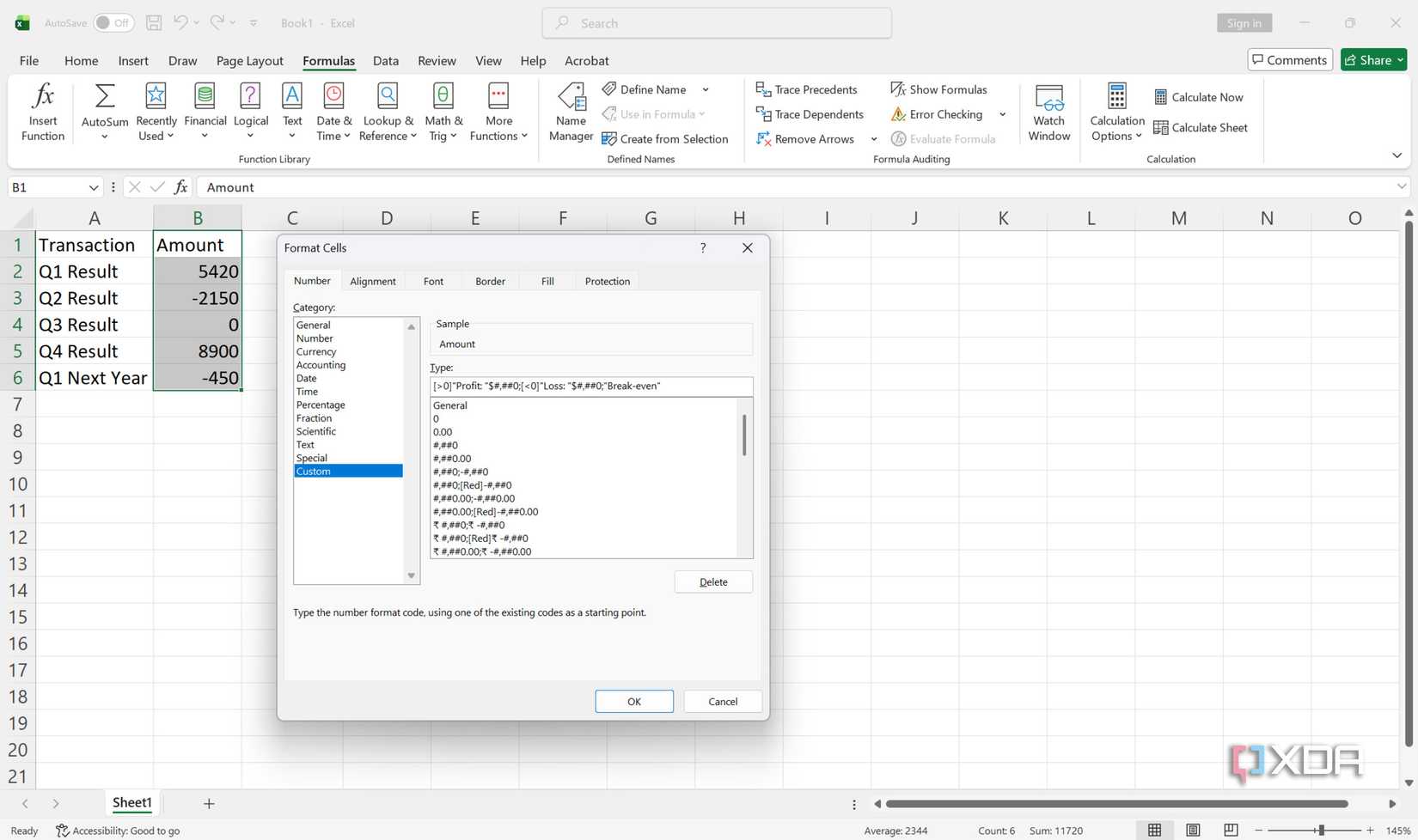Confirm format with the OK button
This screenshot has height=840, width=1418.
(x=633, y=701)
